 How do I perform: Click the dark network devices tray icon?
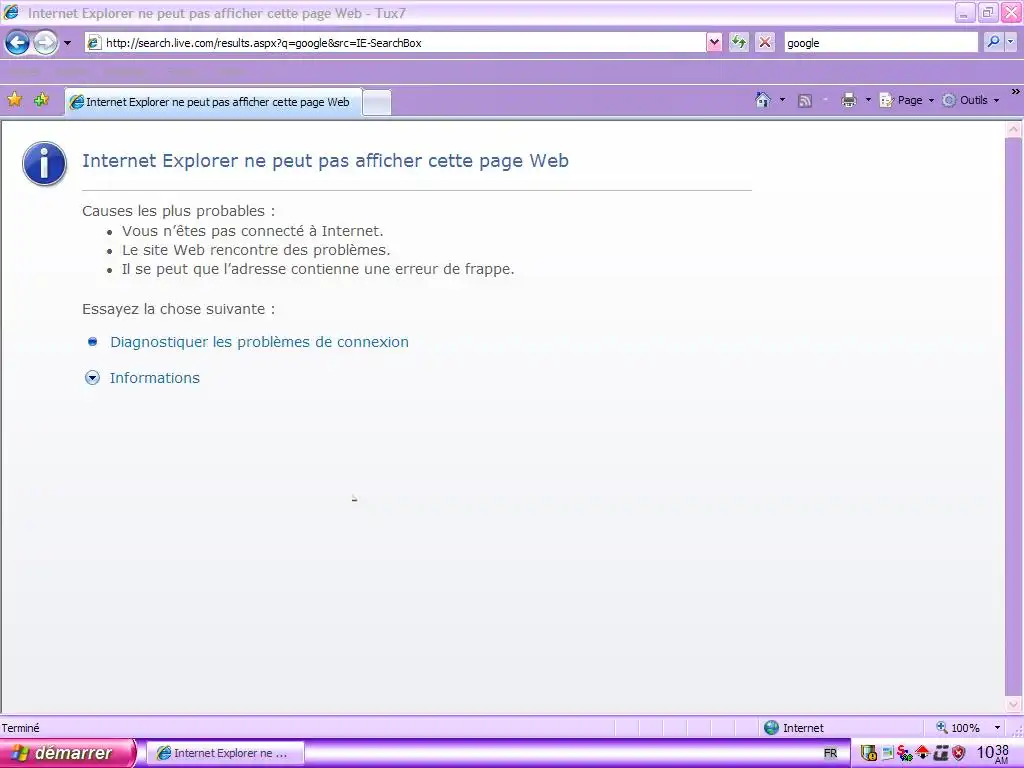pos(940,753)
